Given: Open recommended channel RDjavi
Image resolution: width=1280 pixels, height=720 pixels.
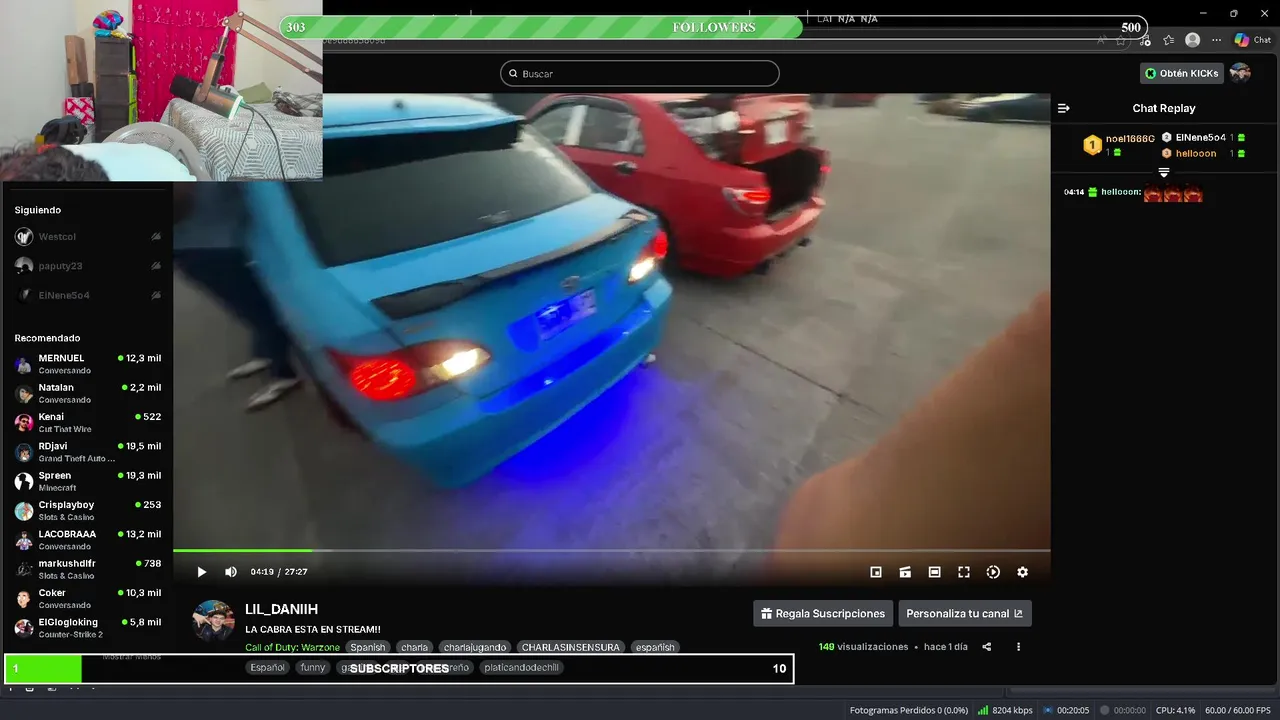Looking at the screenshot, I should tap(88, 452).
